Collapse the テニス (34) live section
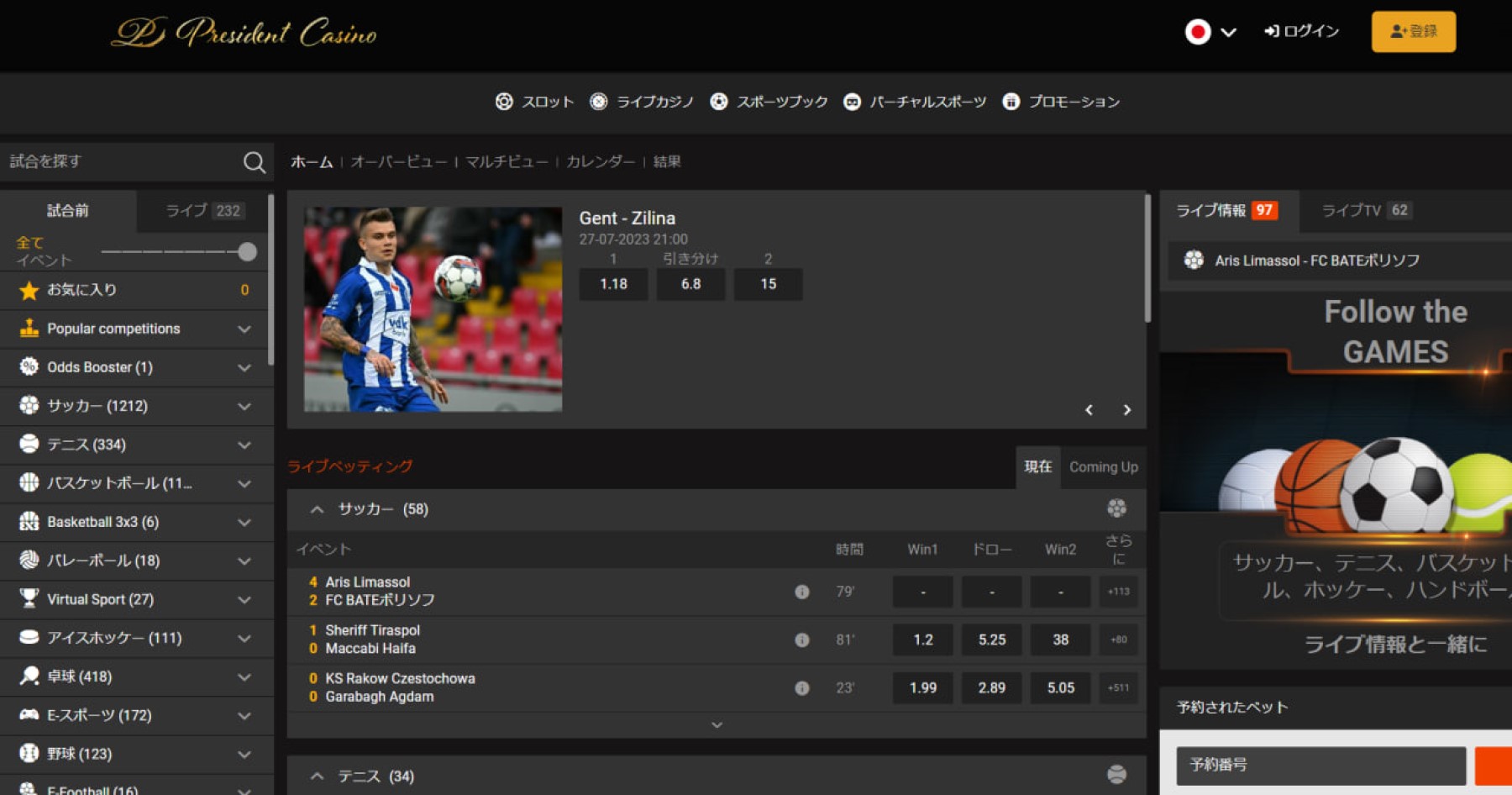This screenshot has height=795, width=1512. 317,777
